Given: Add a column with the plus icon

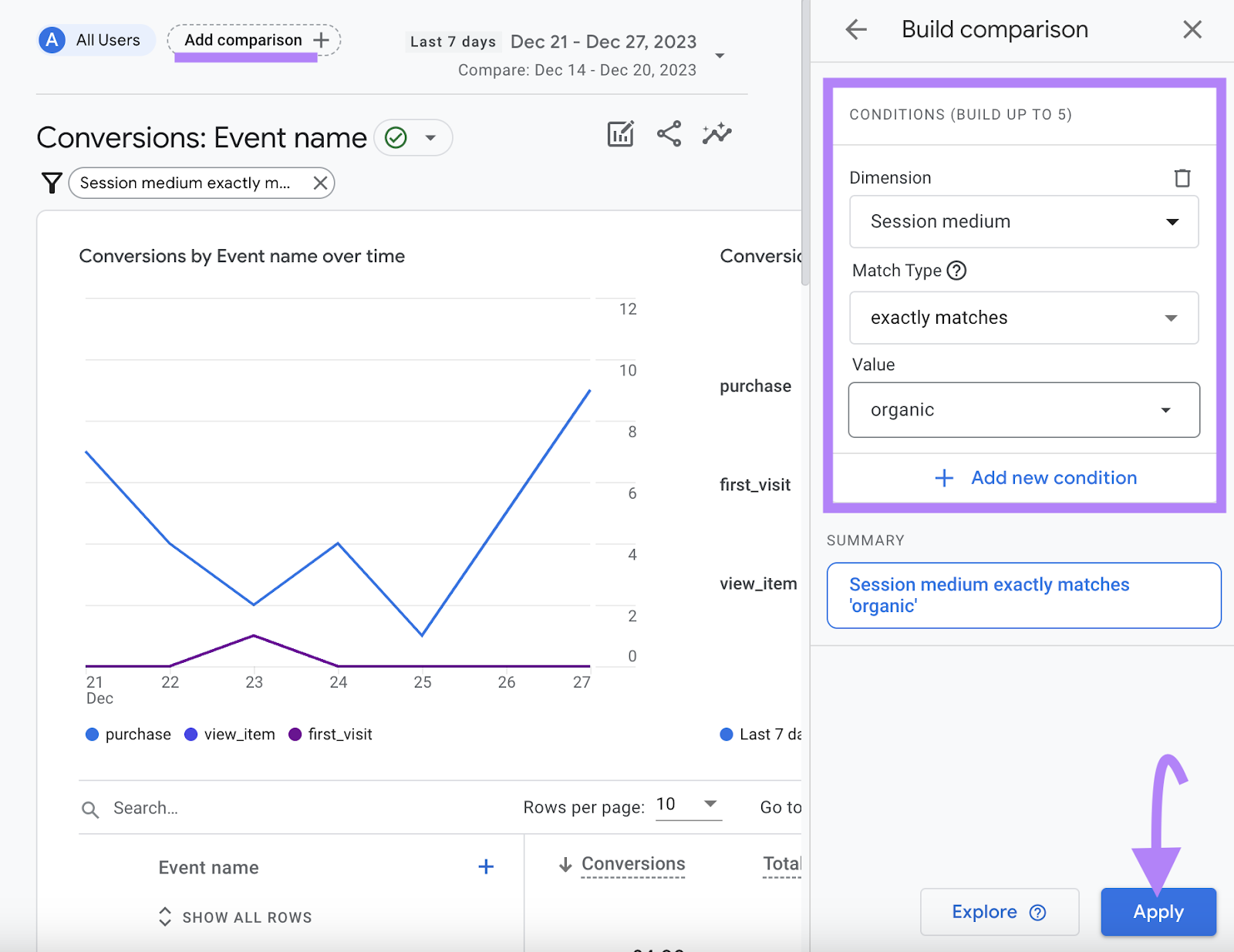Looking at the screenshot, I should point(486,866).
